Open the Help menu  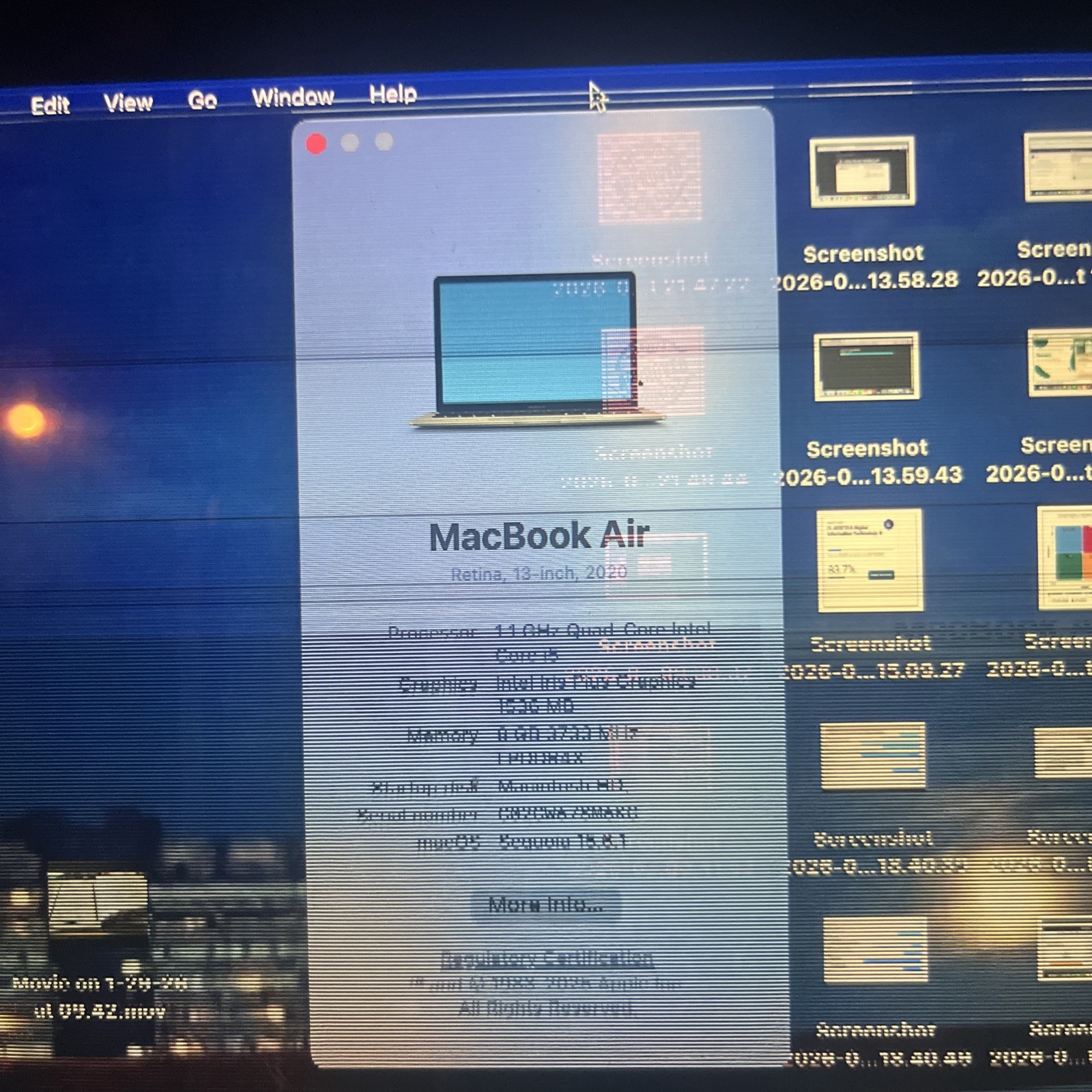pyautogui.click(x=392, y=94)
